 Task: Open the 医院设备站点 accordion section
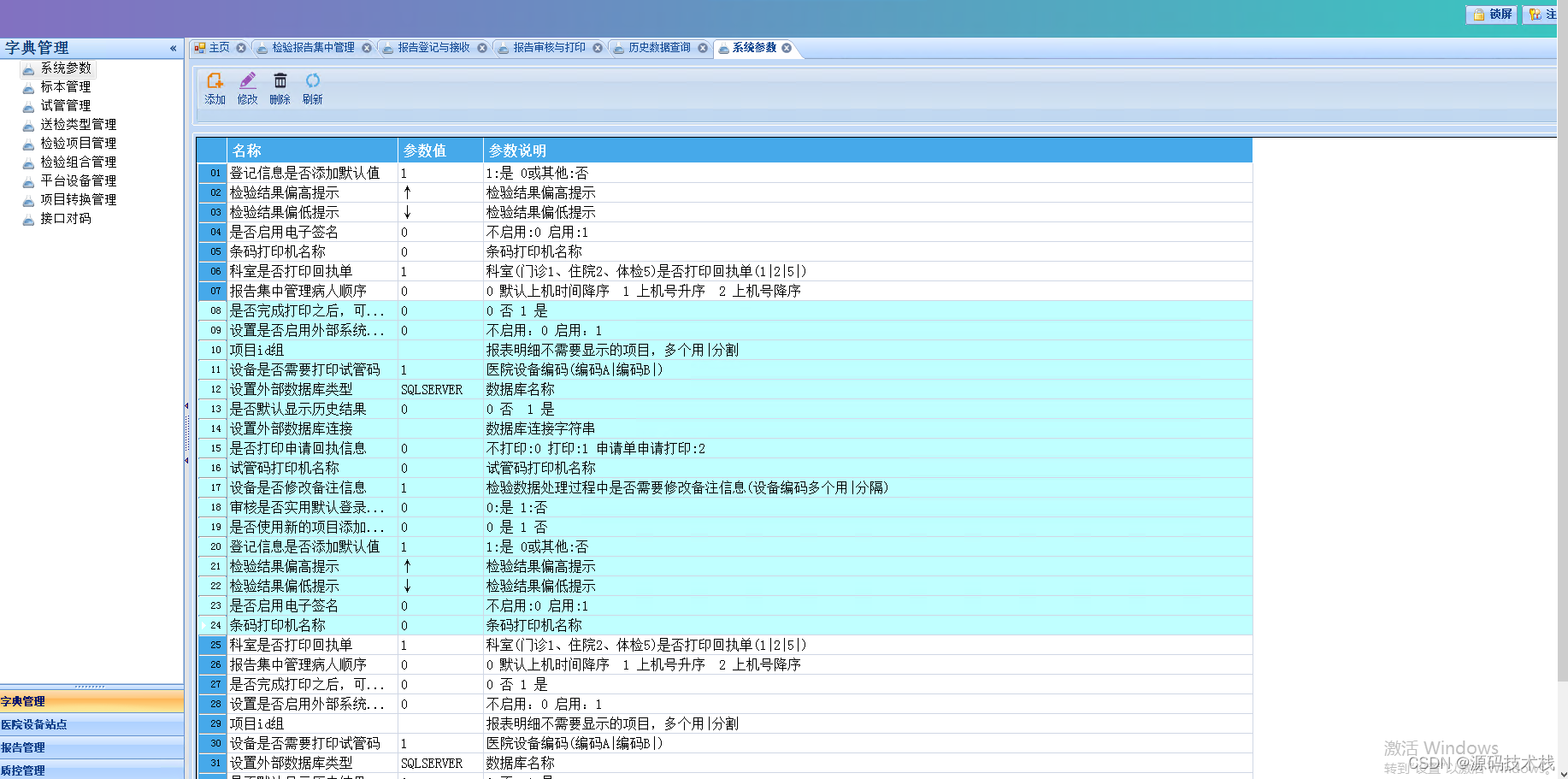(x=91, y=724)
